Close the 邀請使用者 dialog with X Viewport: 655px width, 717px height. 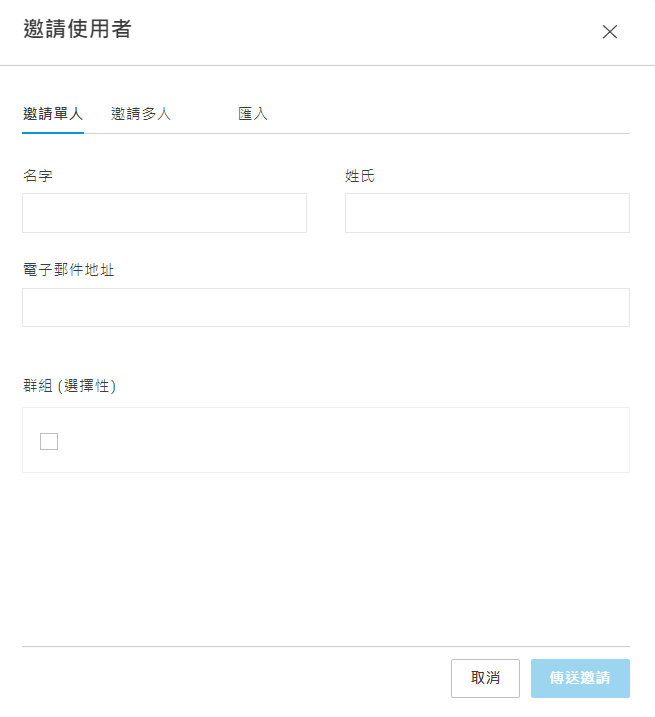pos(610,31)
